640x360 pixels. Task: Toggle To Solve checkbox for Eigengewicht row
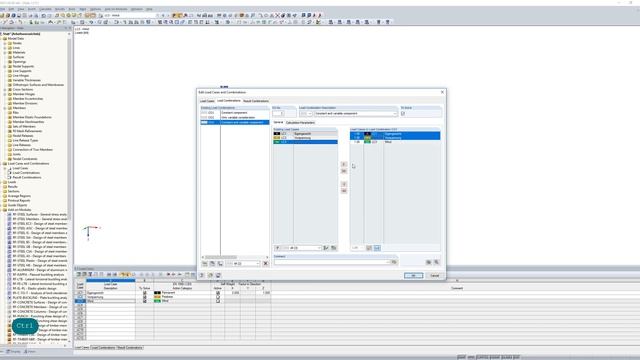pos(144,293)
